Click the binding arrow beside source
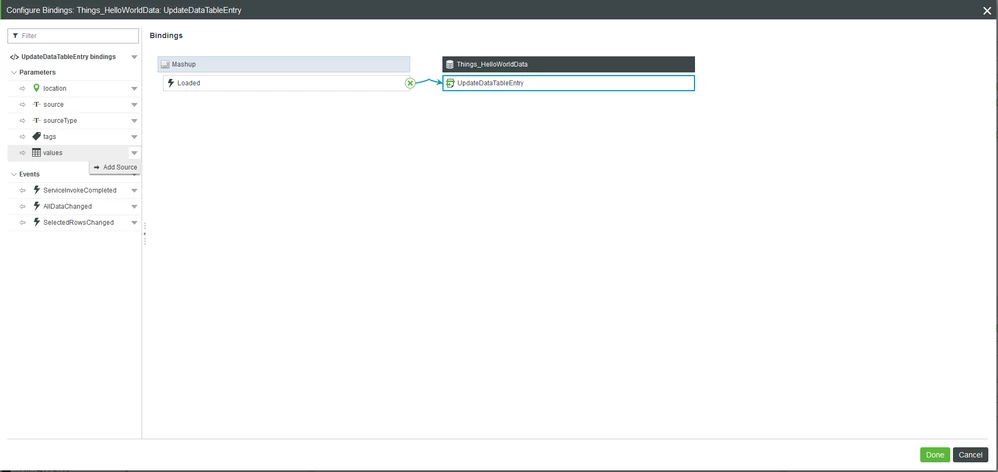Viewport: 998px width, 472px height. coord(22,104)
